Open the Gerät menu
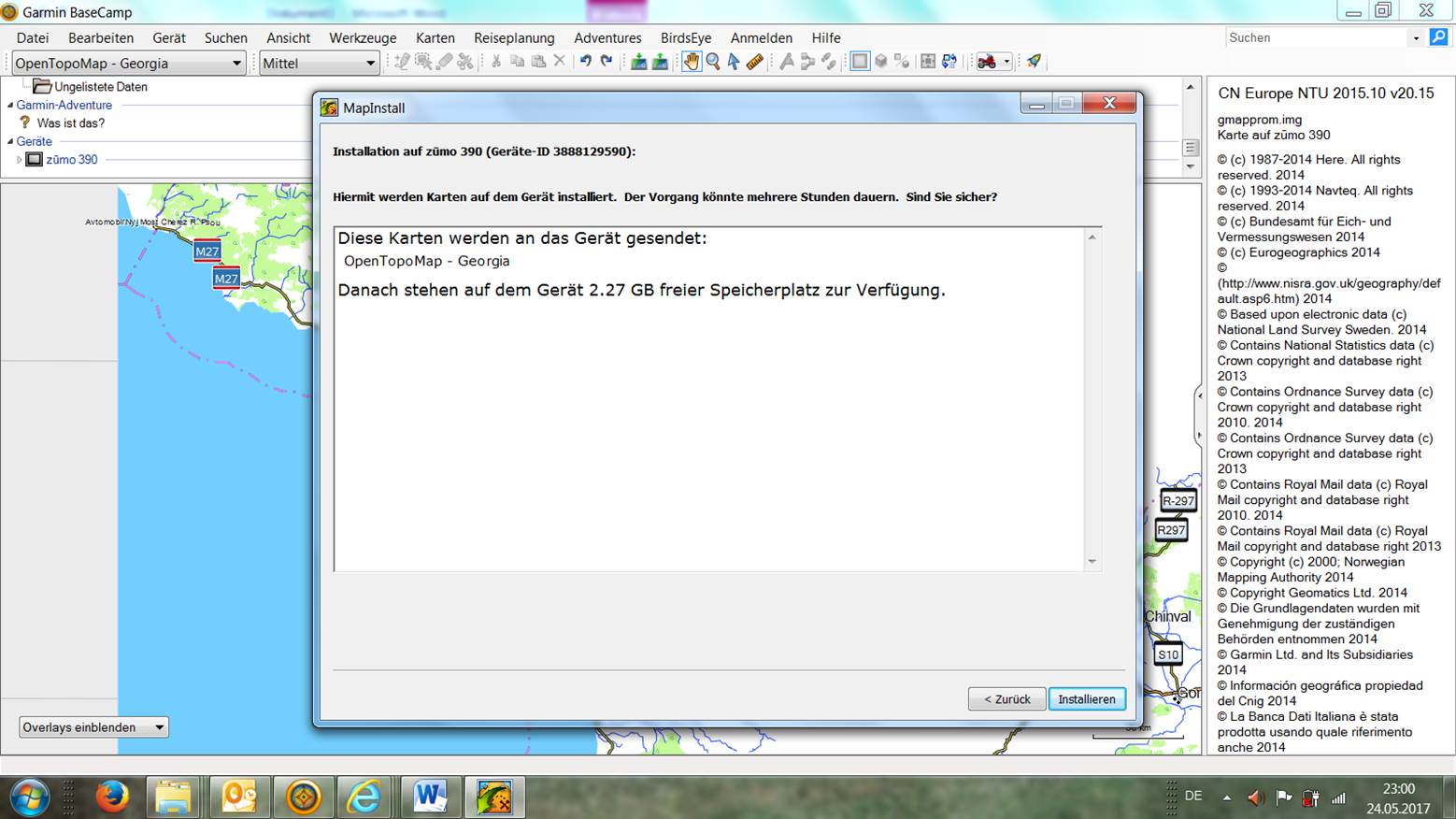This screenshot has height=819, width=1456. (169, 37)
